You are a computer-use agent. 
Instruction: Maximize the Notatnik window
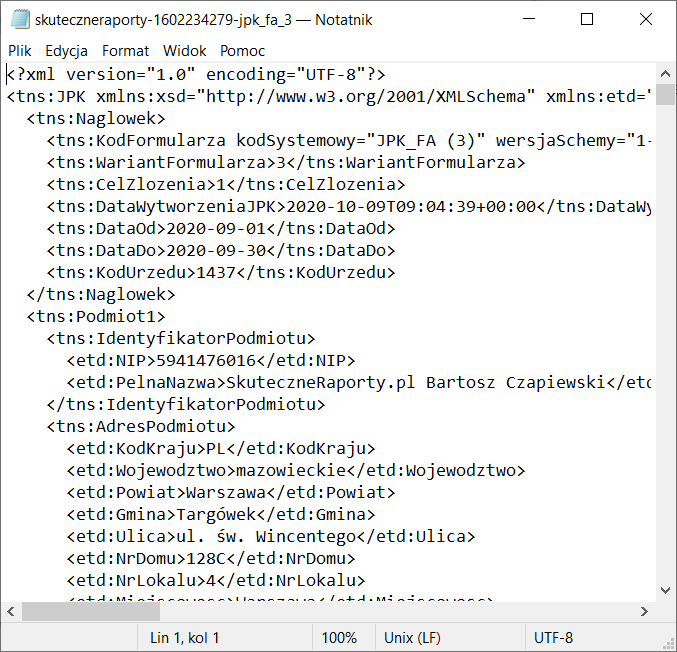coord(587,19)
